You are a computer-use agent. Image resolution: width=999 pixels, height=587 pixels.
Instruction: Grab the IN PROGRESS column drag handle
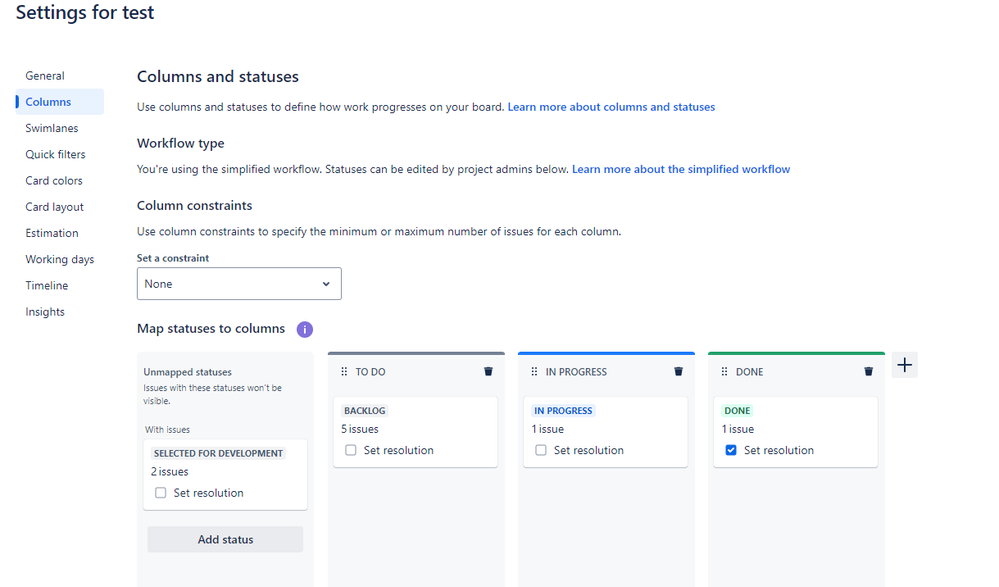535,372
